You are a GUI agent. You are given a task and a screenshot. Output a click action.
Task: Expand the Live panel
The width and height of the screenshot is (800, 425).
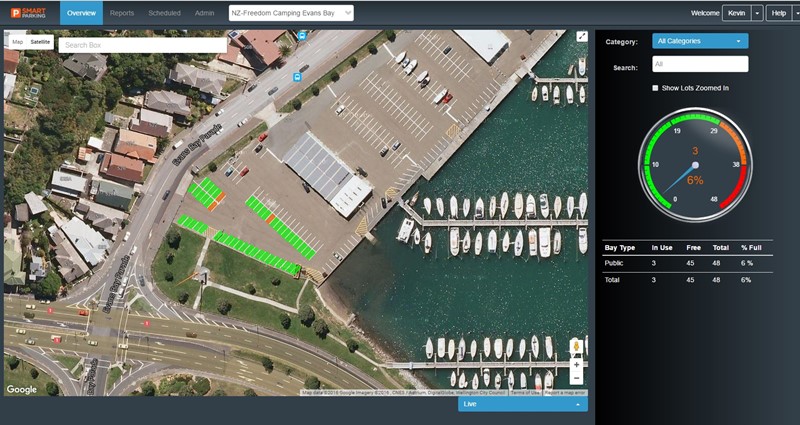pyautogui.click(x=522, y=404)
